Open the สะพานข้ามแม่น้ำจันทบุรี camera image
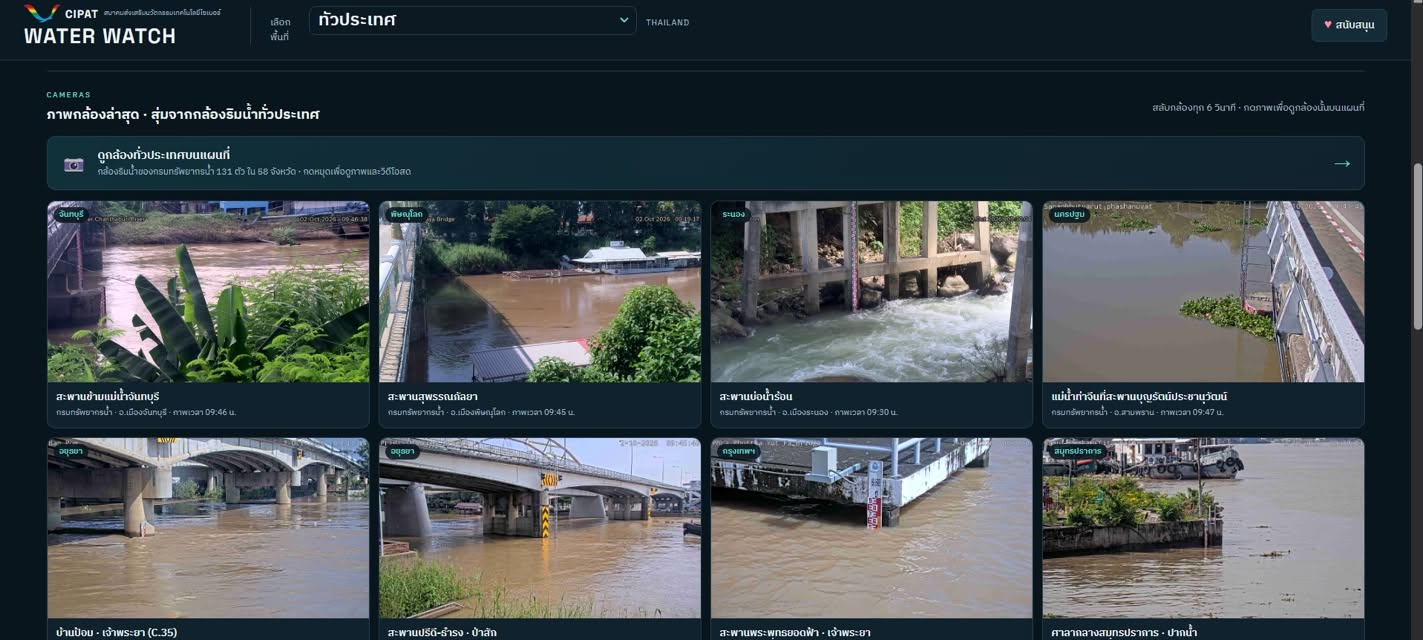 [208, 291]
